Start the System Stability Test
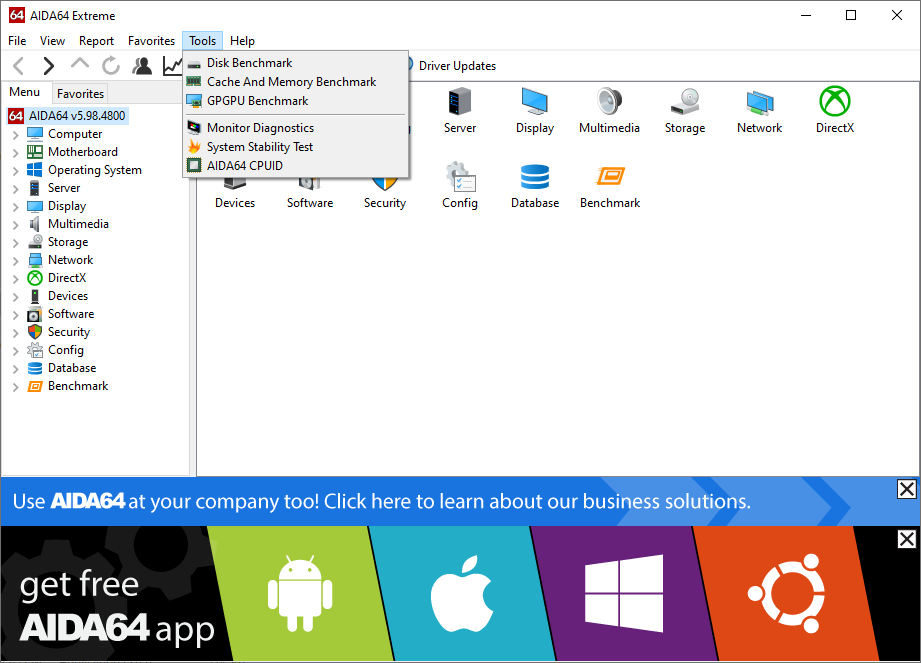 click(296, 147)
